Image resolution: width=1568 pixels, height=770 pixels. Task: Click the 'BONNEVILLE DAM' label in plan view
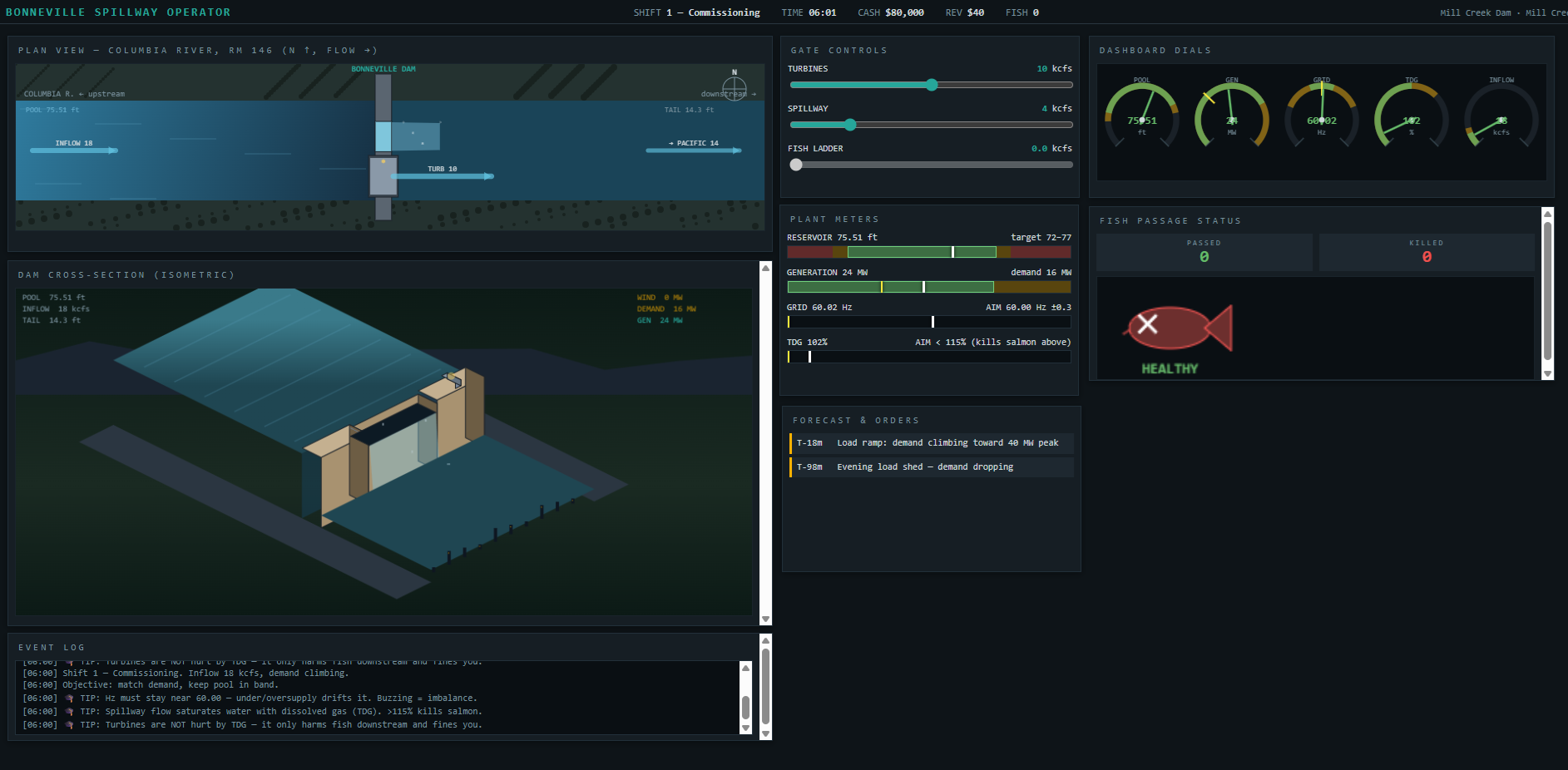[383, 69]
